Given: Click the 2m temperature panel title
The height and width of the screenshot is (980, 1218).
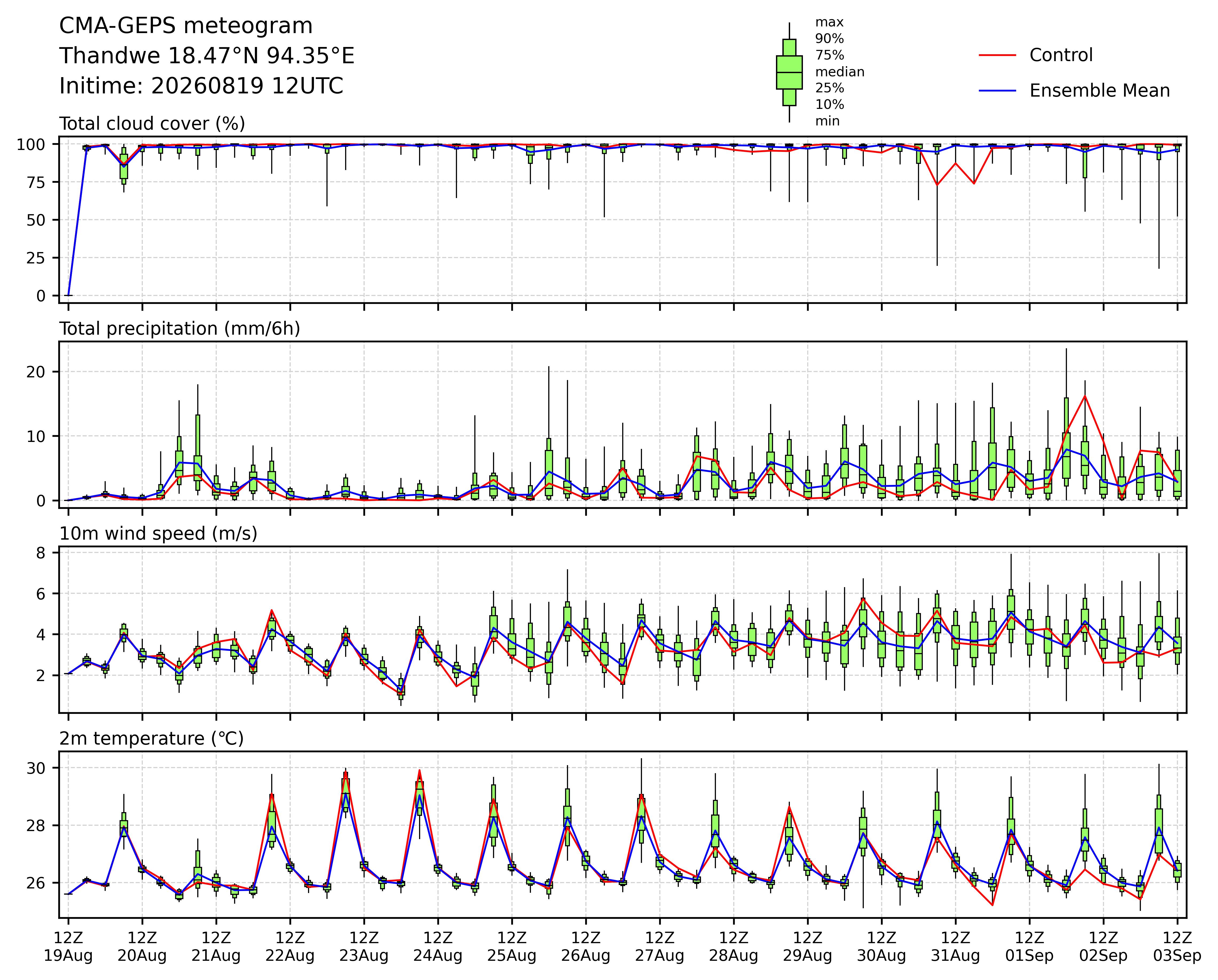Looking at the screenshot, I should [x=151, y=739].
